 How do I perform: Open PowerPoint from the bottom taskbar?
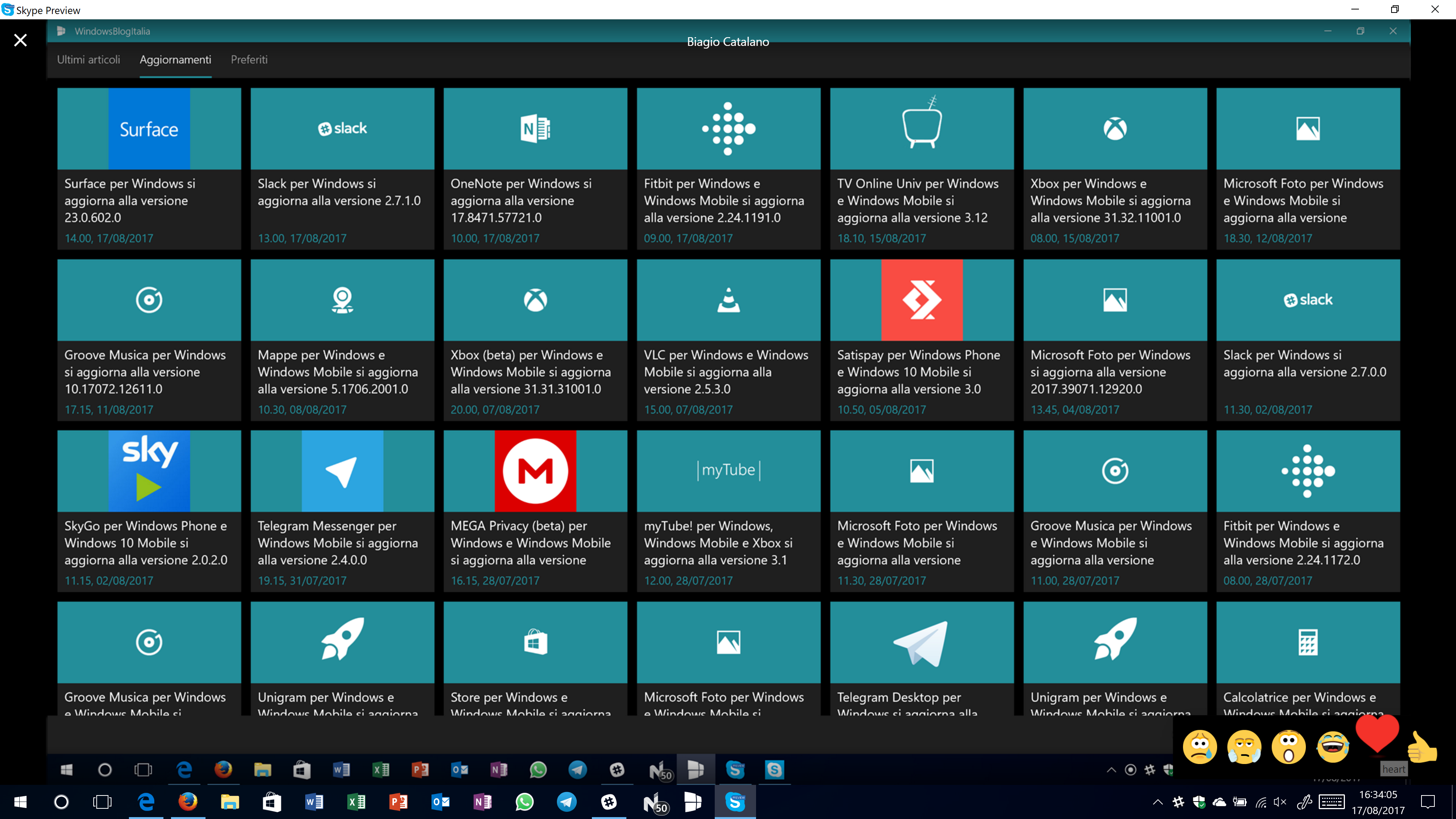click(399, 802)
